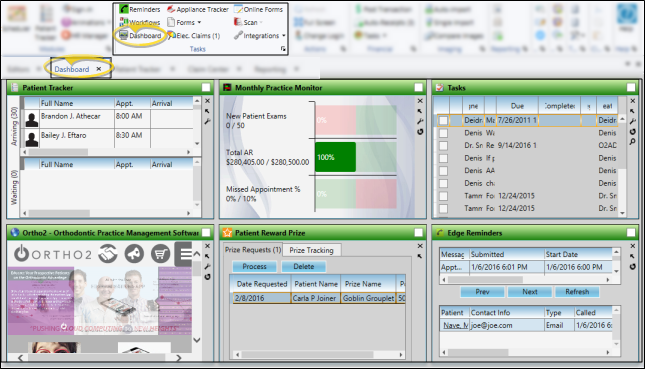Image resolution: width=645 pixels, height=369 pixels.
Task: Select patient 'Bailey J. Eftaro'
Action: [63, 135]
